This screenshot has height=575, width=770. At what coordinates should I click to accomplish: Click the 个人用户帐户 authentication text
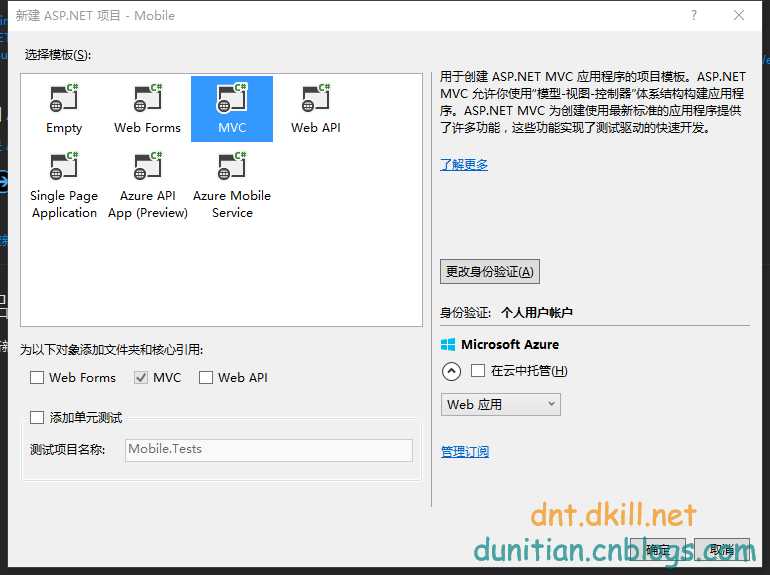[537, 313]
